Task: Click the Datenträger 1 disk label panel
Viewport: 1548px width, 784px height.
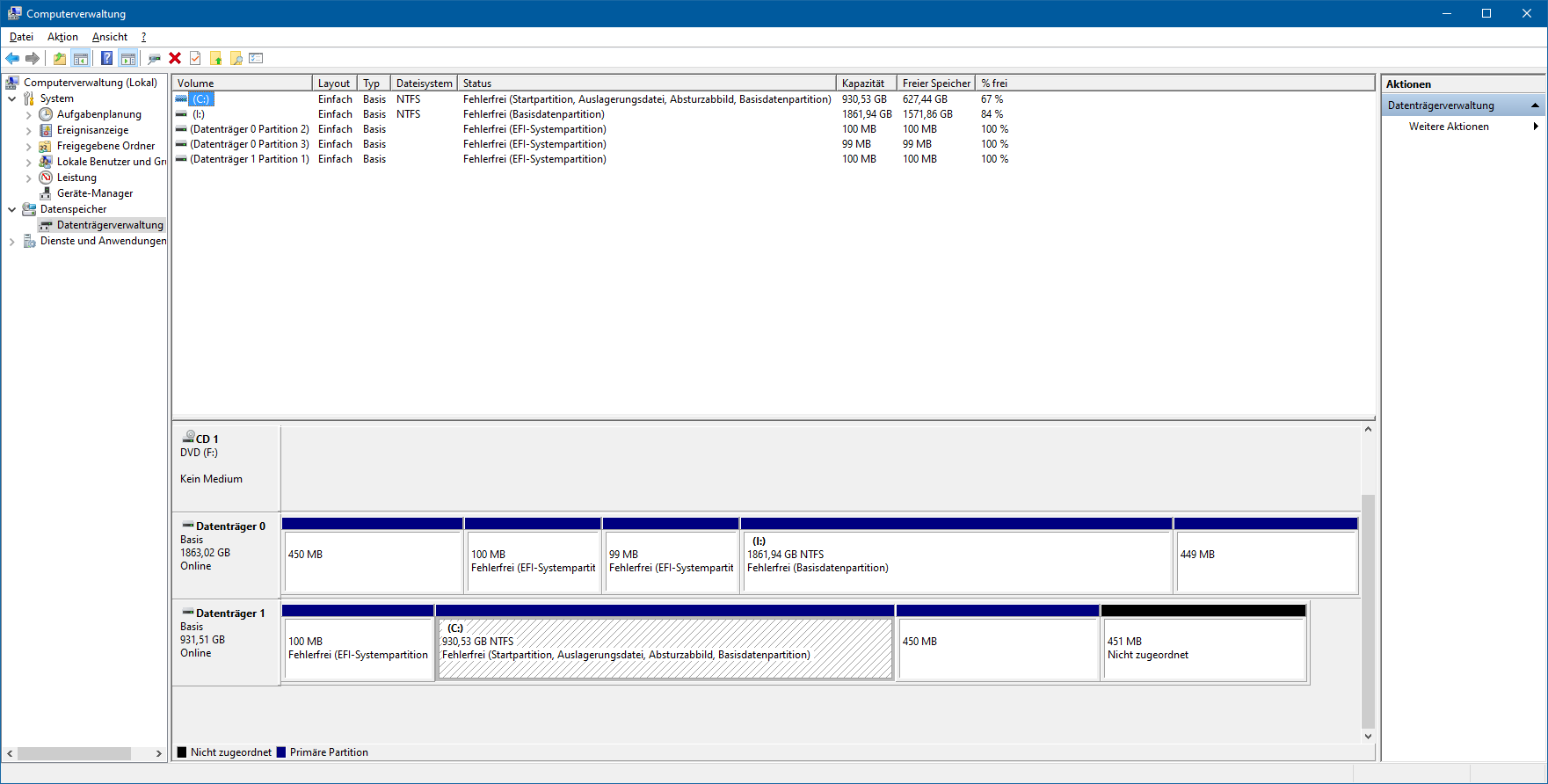Action: [227, 642]
